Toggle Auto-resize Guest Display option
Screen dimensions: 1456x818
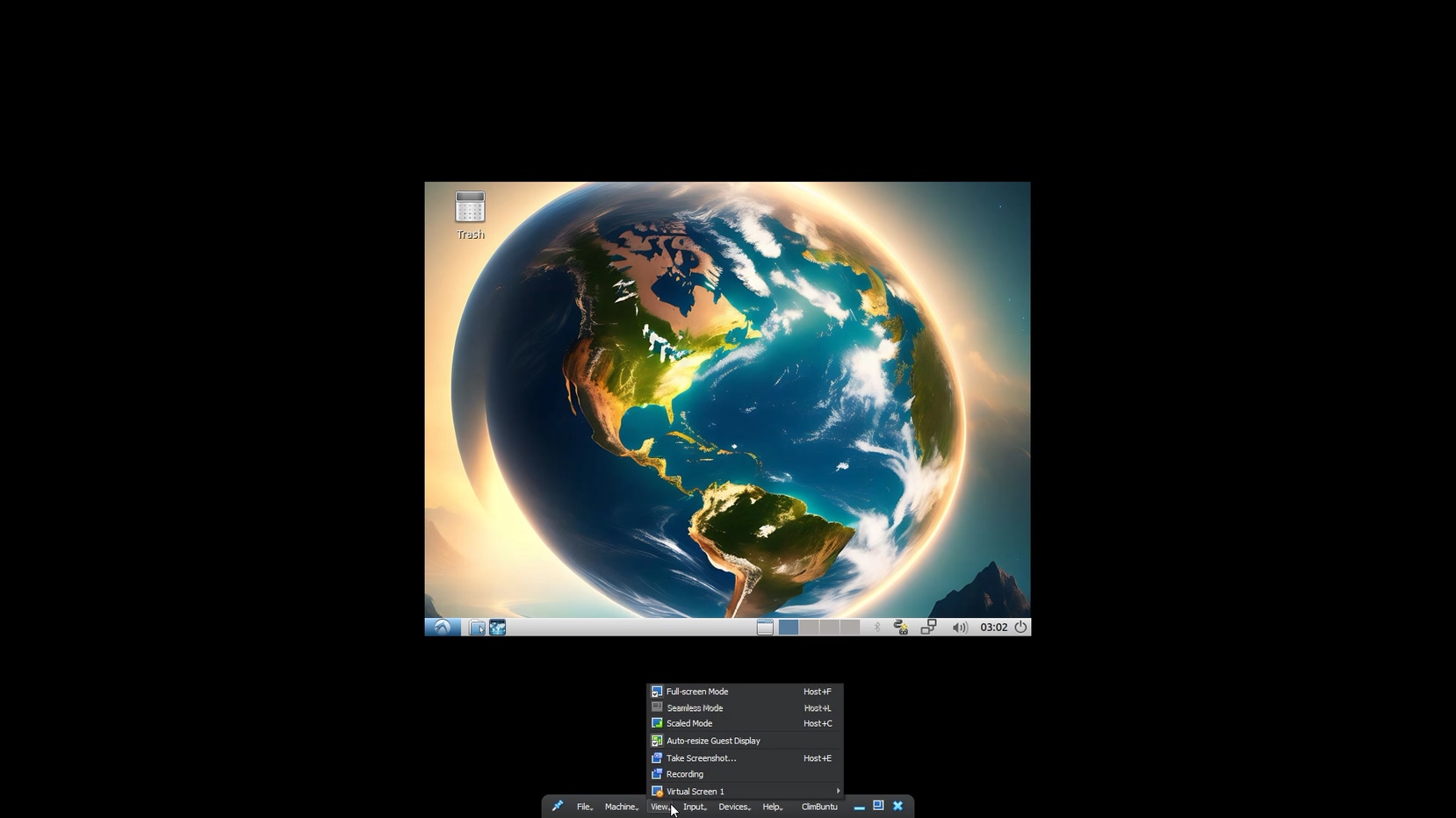click(x=745, y=741)
